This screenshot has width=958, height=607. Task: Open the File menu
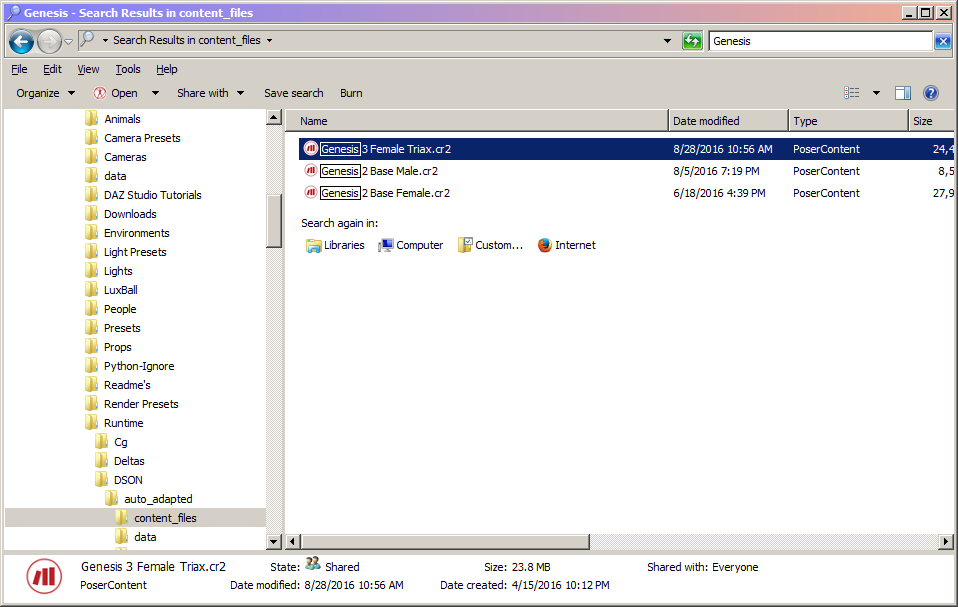tap(19, 69)
